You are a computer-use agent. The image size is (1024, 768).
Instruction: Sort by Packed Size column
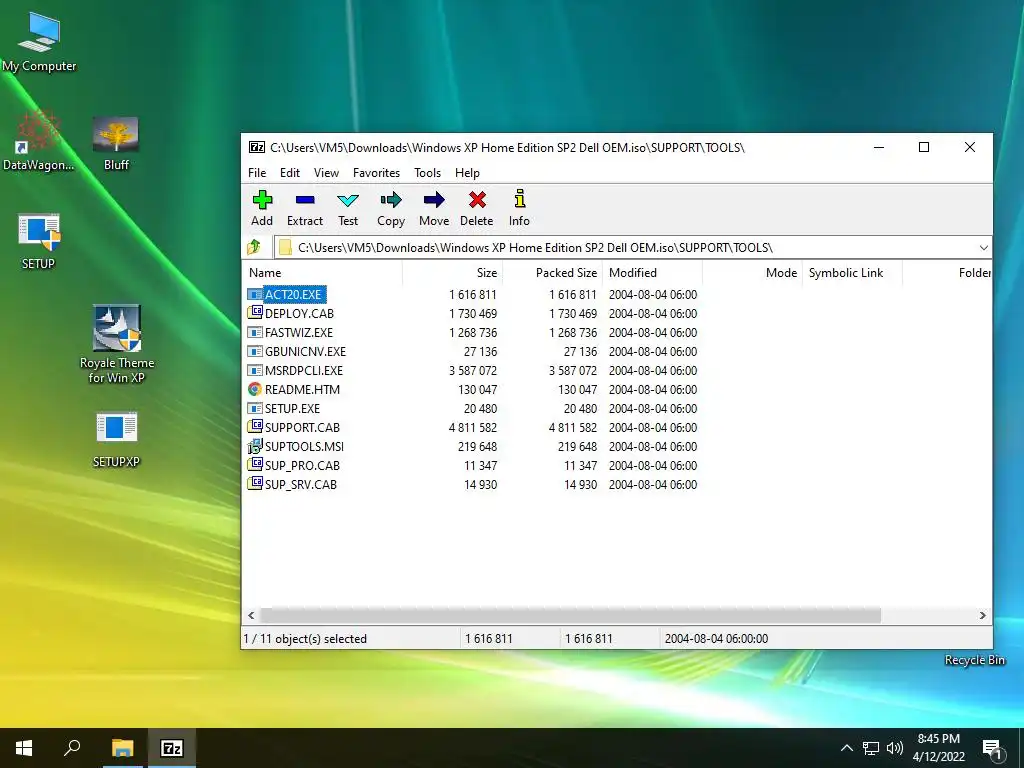tap(552, 273)
